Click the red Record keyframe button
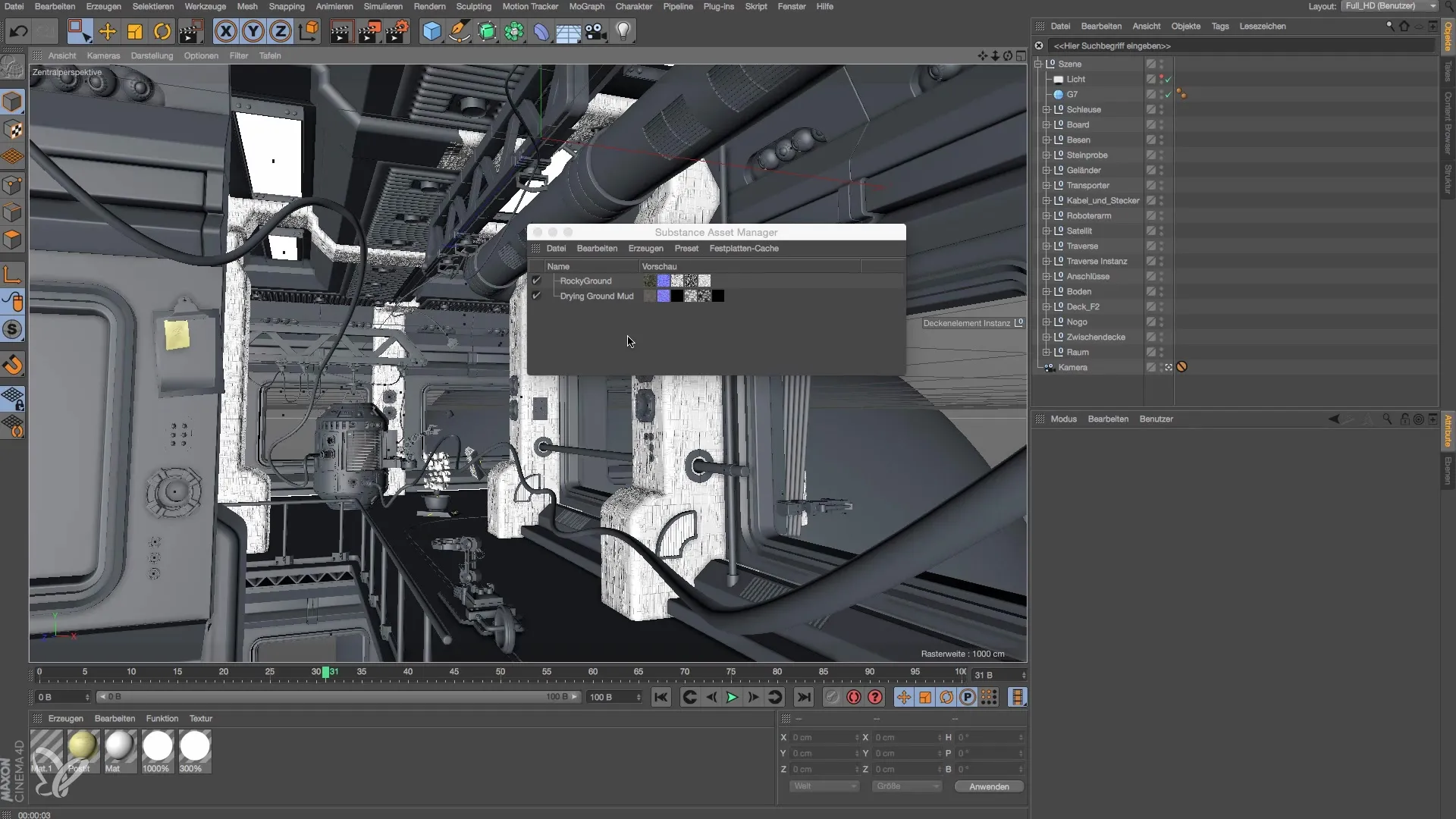Screen dimensions: 1456x819 854,697
